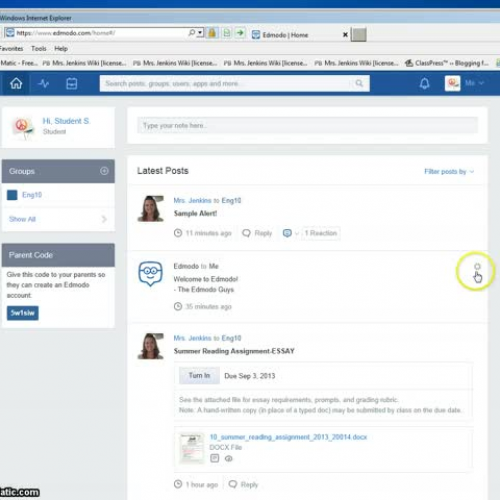Click the compatibility view page icon

pos(227,33)
